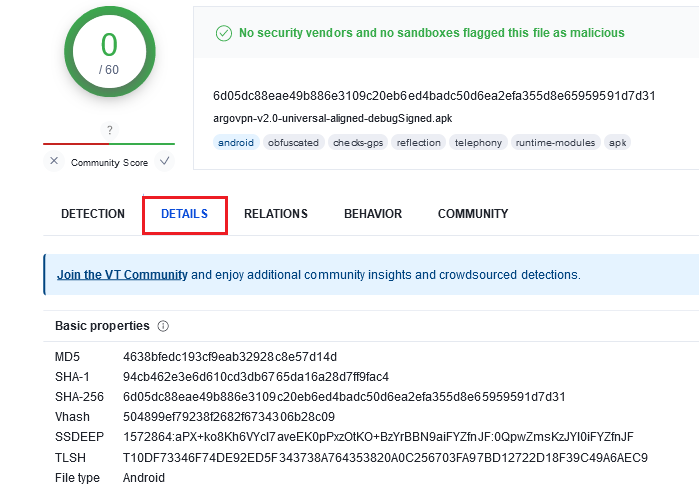Open the DETAILS tab

tap(184, 214)
